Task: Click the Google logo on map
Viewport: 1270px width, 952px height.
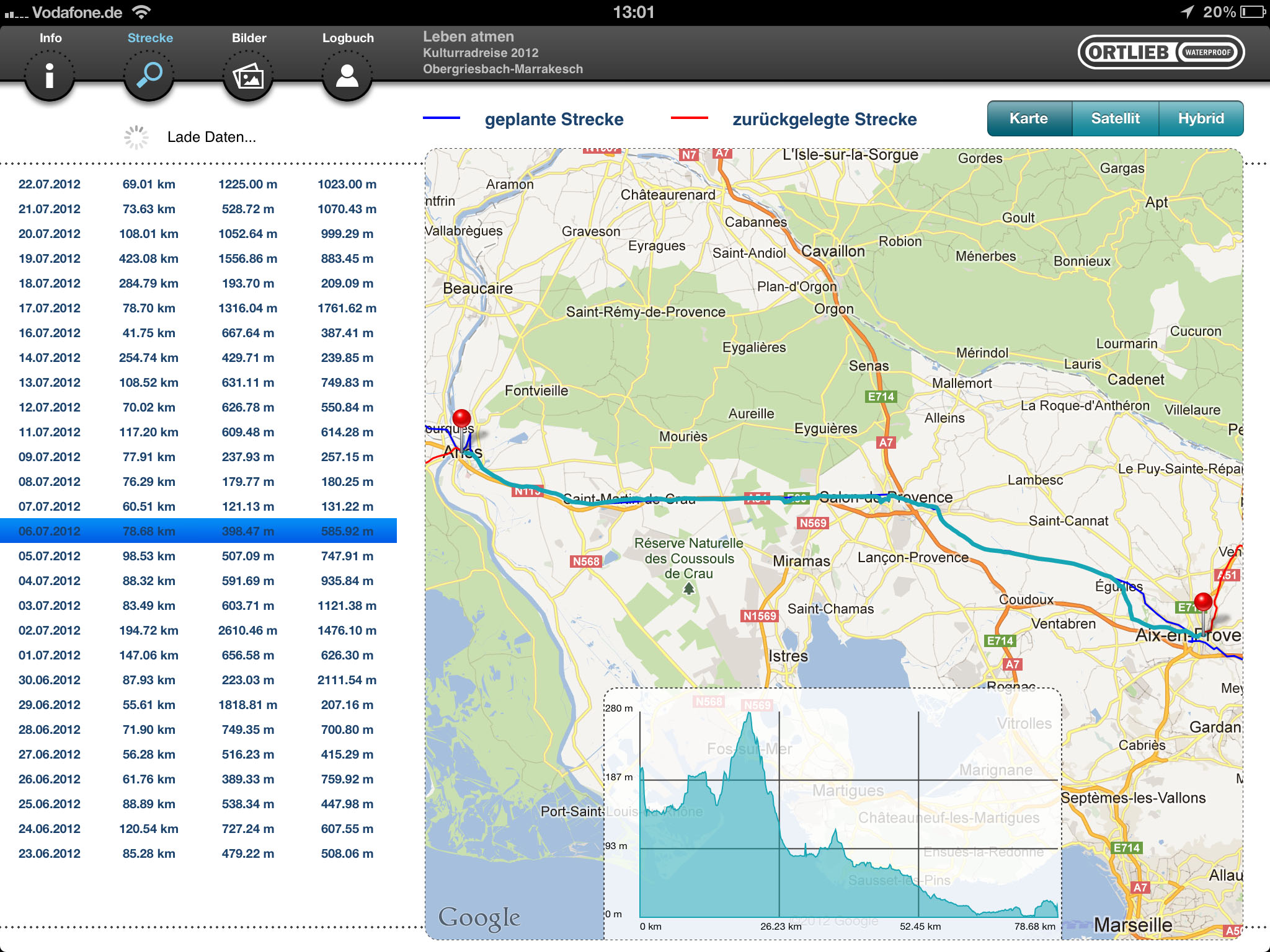Action: pyautogui.click(x=479, y=917)
